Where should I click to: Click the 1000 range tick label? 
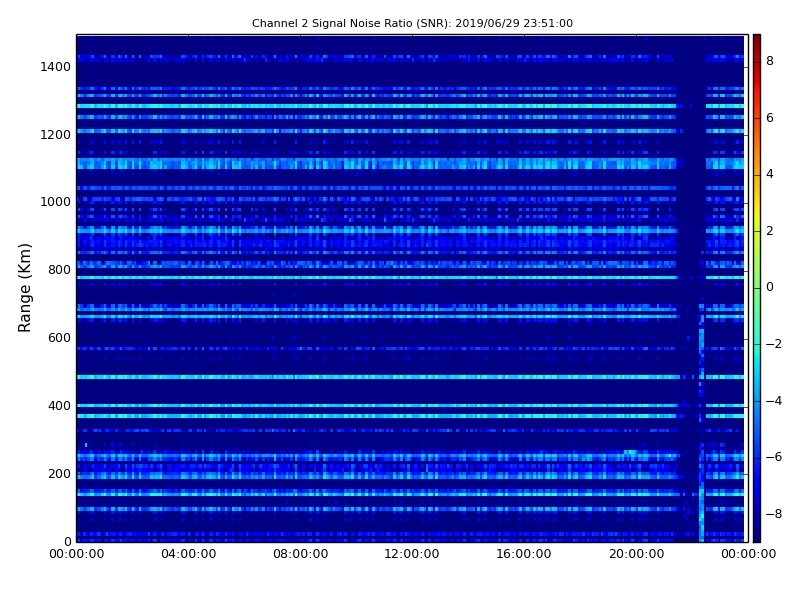point(56,202)
